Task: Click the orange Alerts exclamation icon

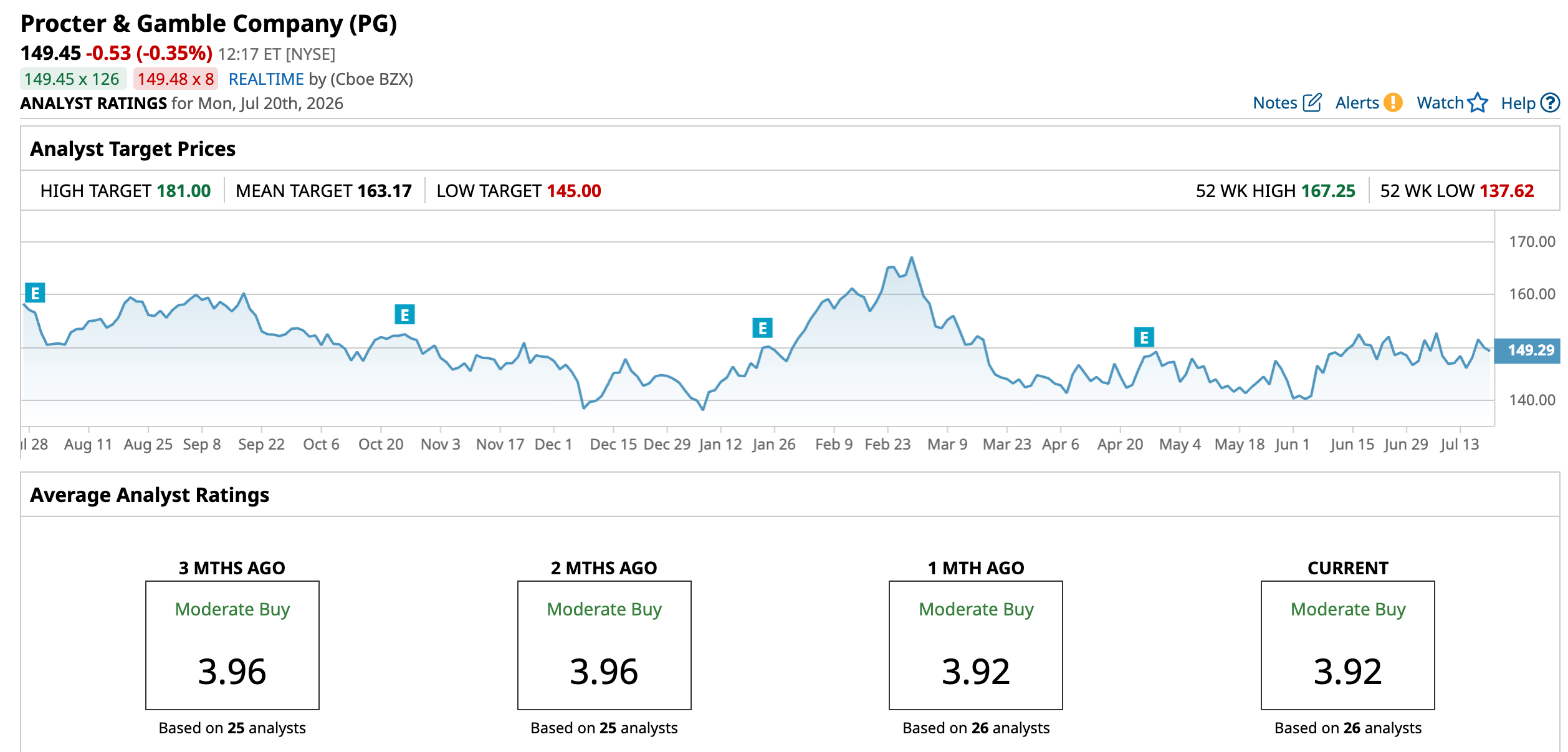Action: tap(1393, 103)
